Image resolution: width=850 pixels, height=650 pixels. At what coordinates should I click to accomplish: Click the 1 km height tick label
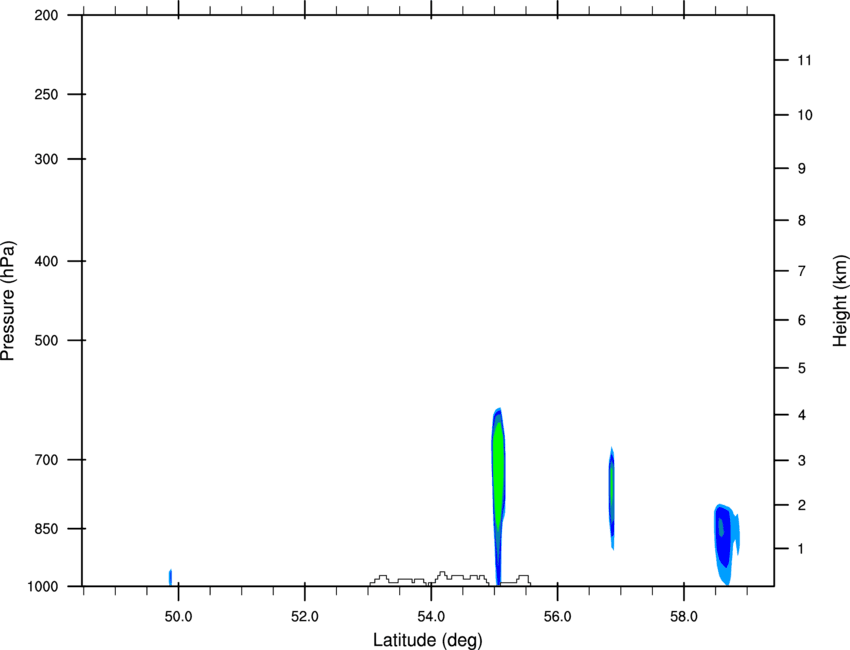click(x=800, y=549)
